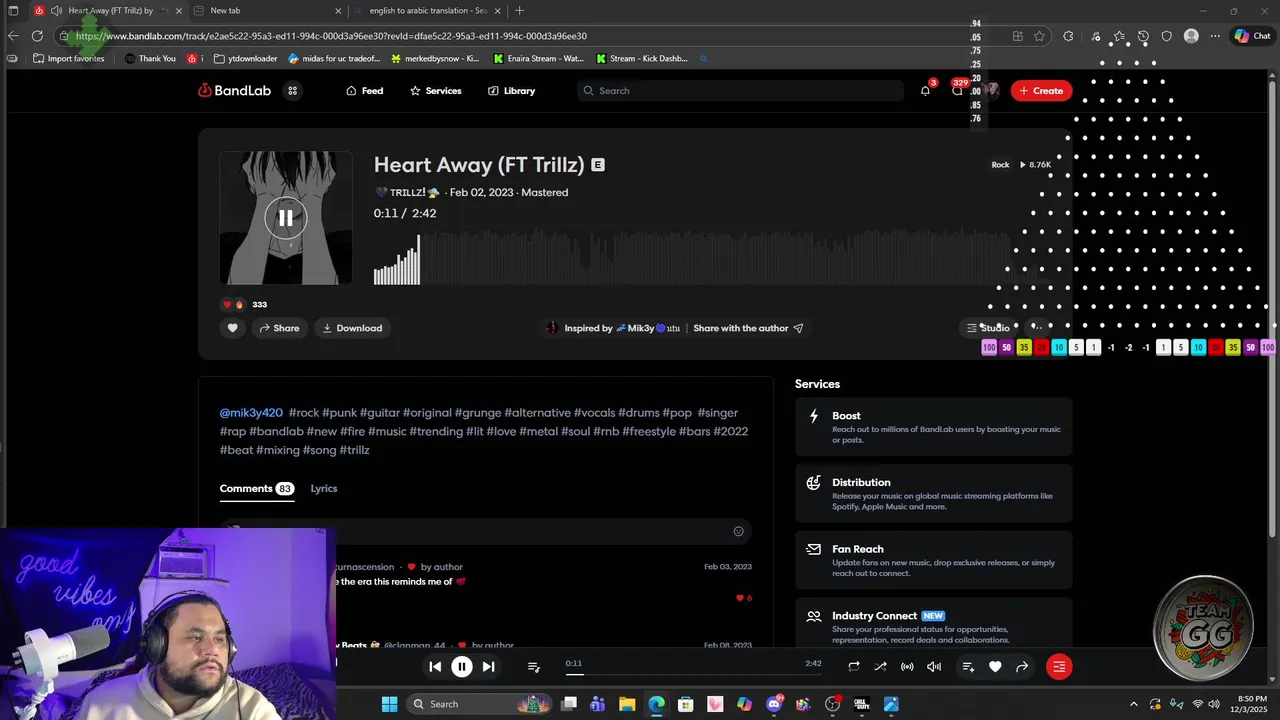Open more options beside Studio

coord(1036,328)
